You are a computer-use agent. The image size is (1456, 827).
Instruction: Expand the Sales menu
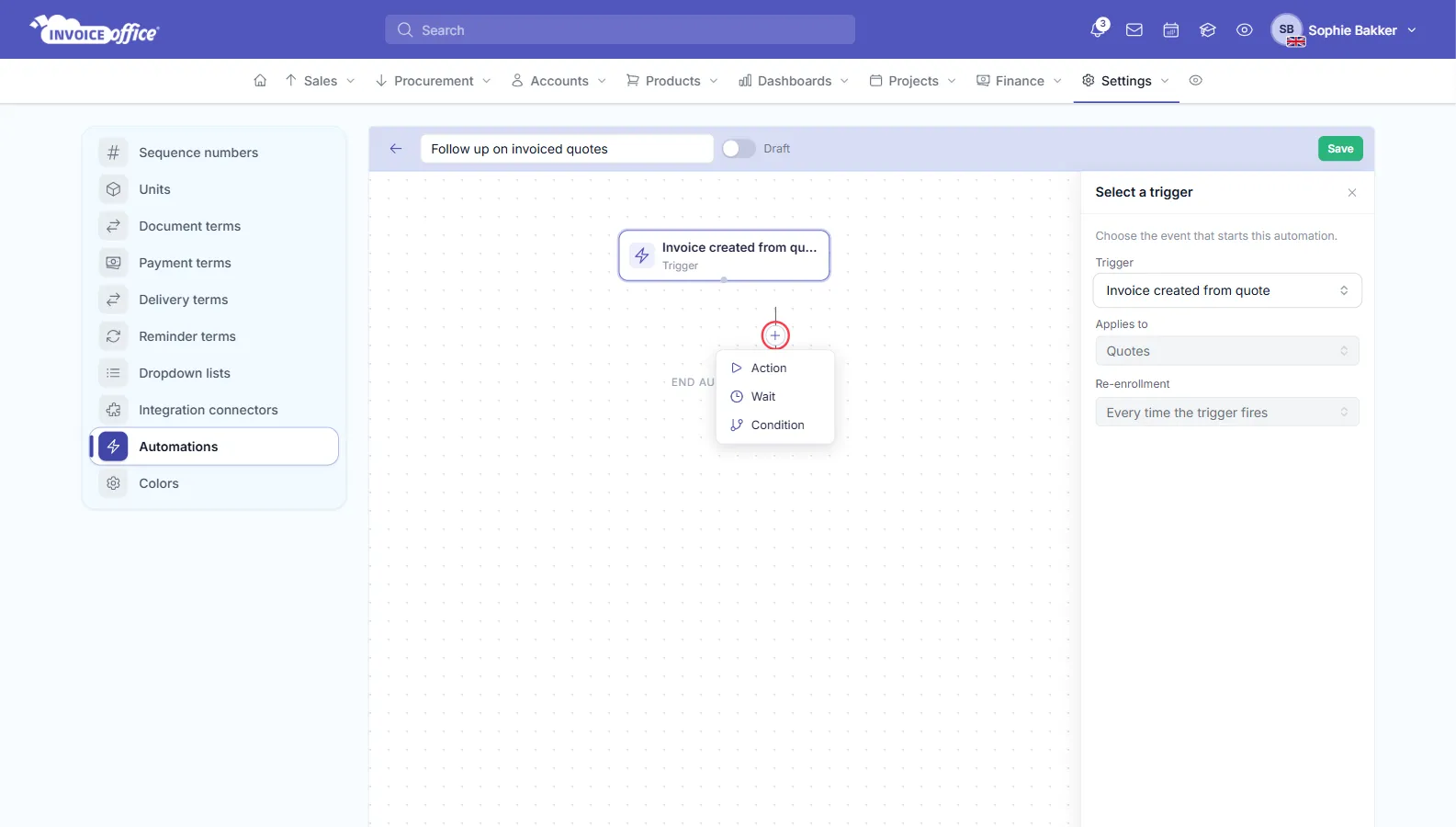320,81
